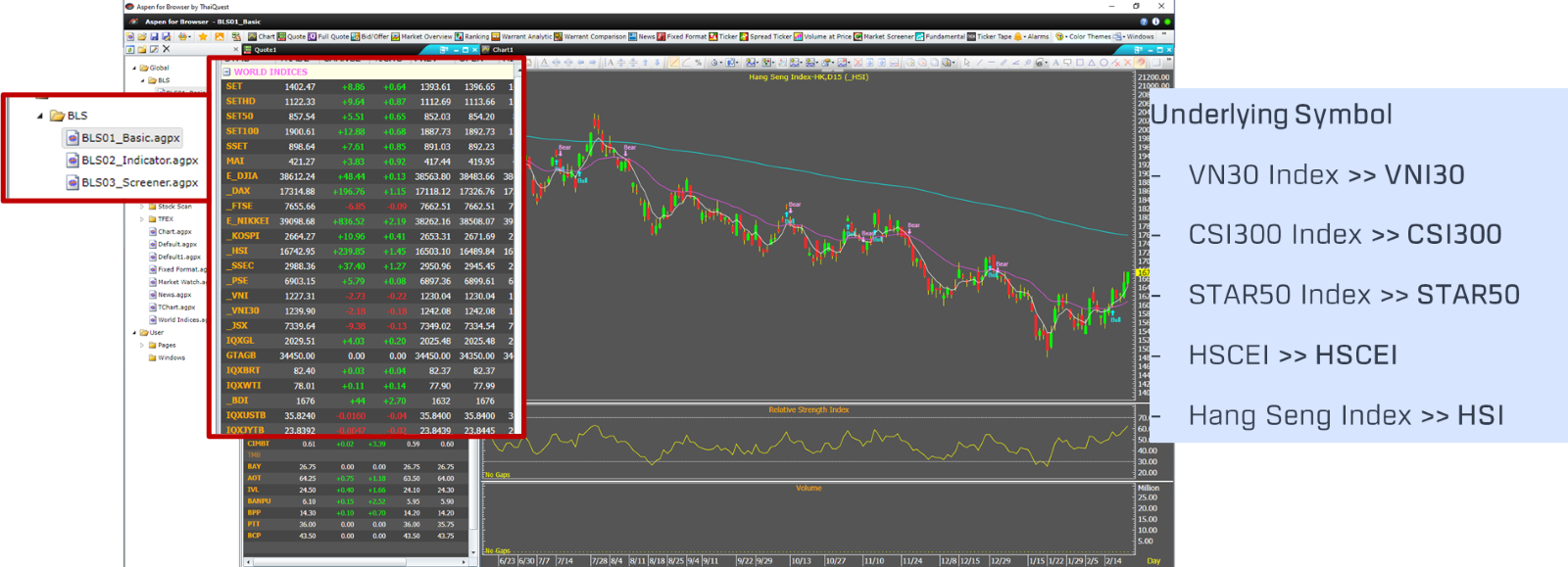Open the Alarms dropdown
The height and width of the screenshot is (567, 1568).
click(x=1032, y=36)
